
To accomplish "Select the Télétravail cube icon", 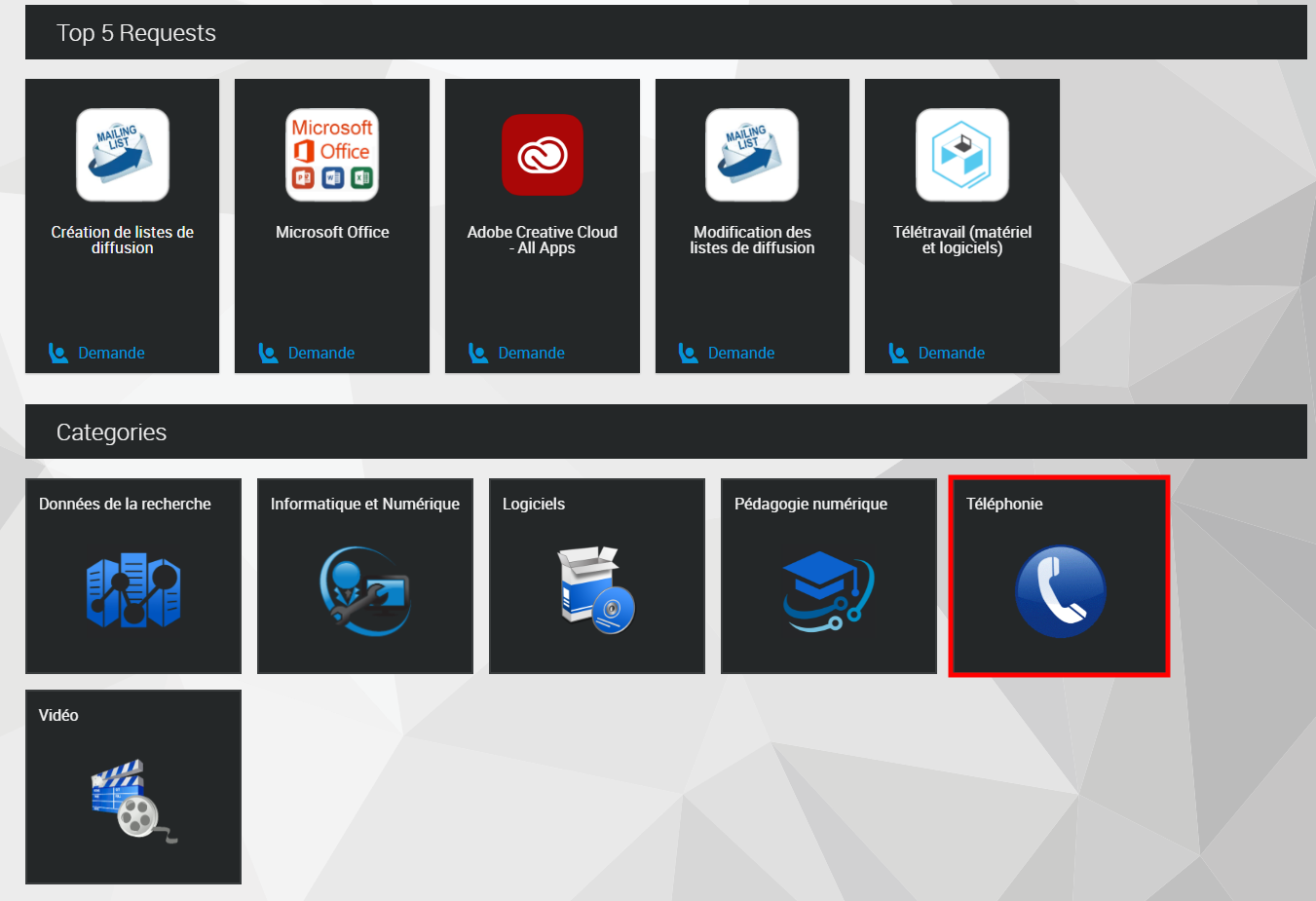I will click(962, 155).
